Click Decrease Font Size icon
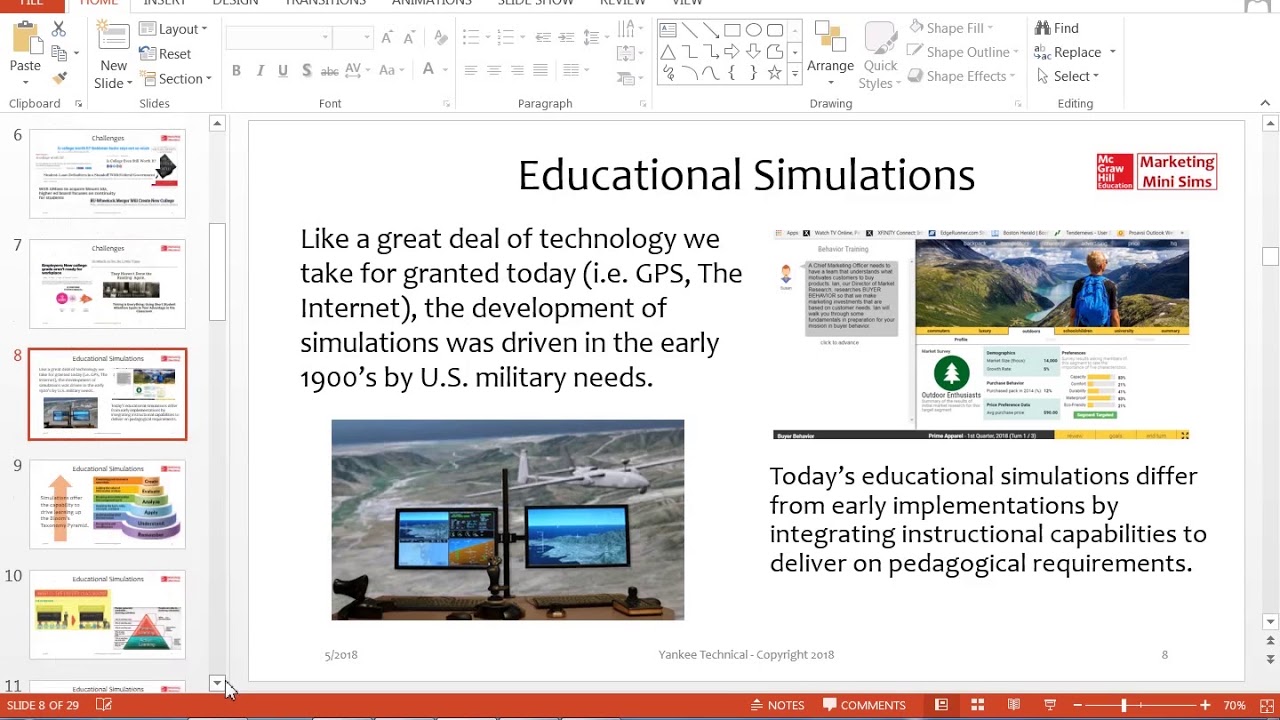The image size is (1280, 720). [x=409, y=38]
